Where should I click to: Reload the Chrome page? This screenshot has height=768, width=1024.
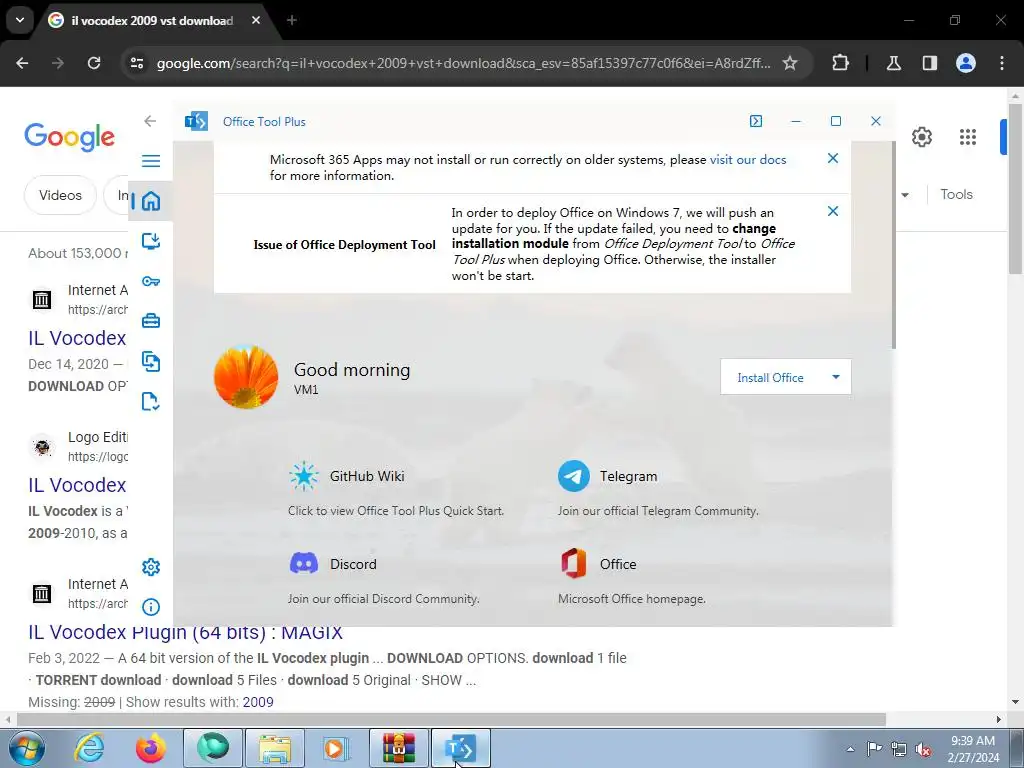[x=94, y=63]
